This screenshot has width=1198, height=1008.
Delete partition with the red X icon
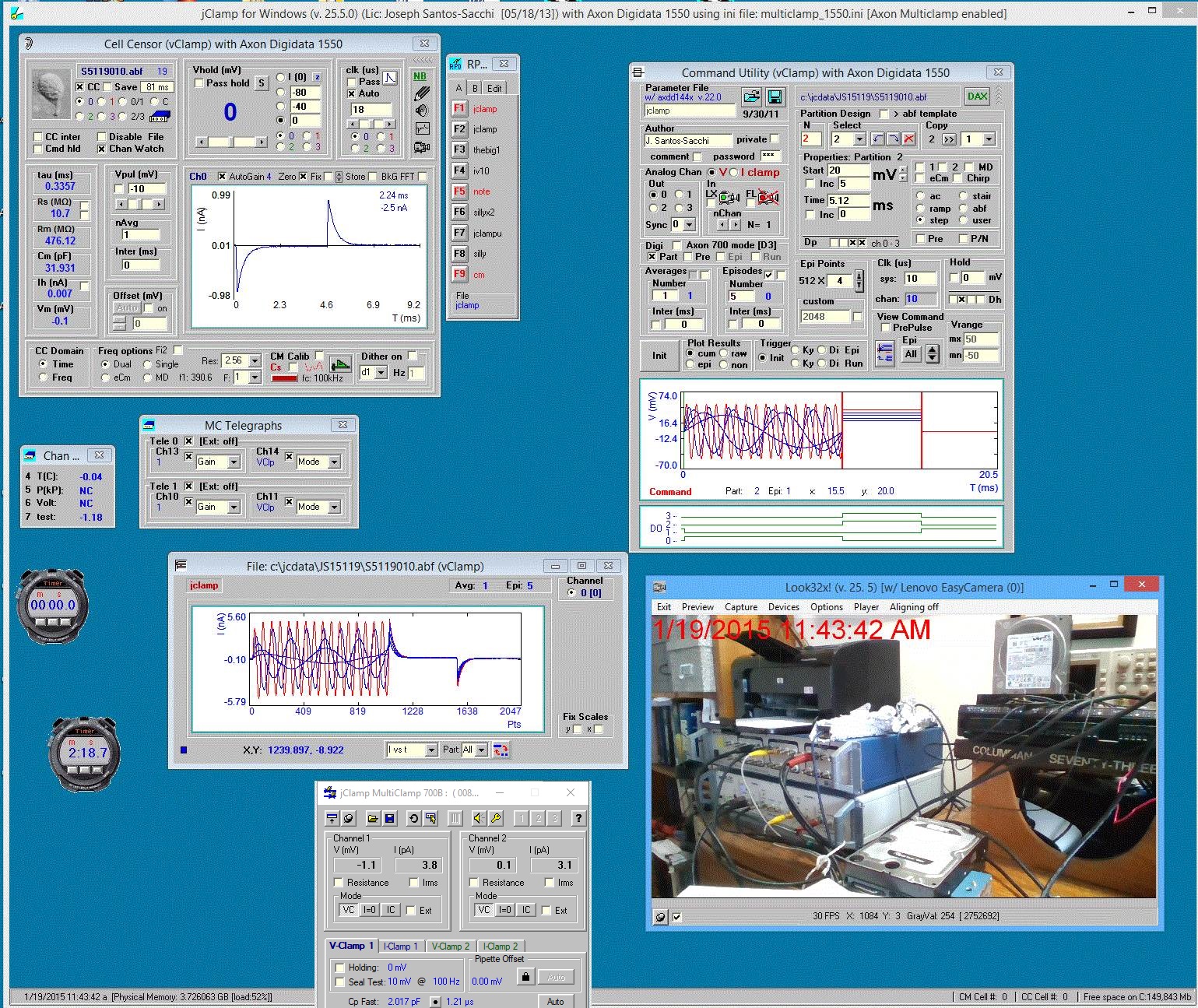tap(908, 139)
